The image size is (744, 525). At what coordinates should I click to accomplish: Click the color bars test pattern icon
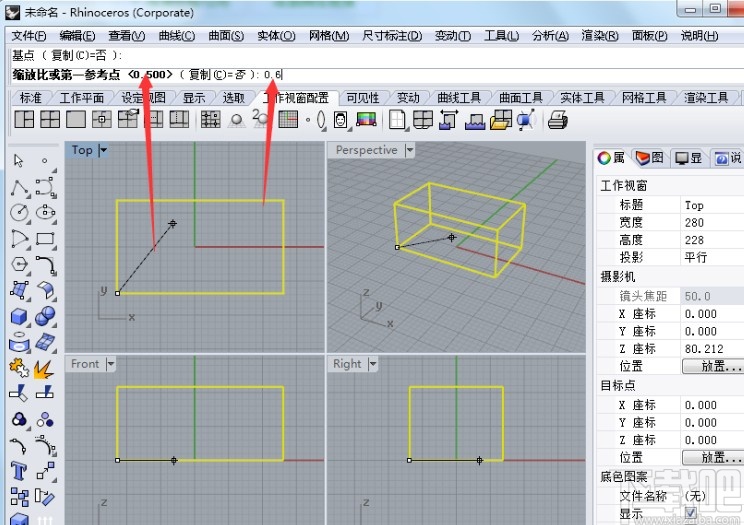tap(366, 119)
